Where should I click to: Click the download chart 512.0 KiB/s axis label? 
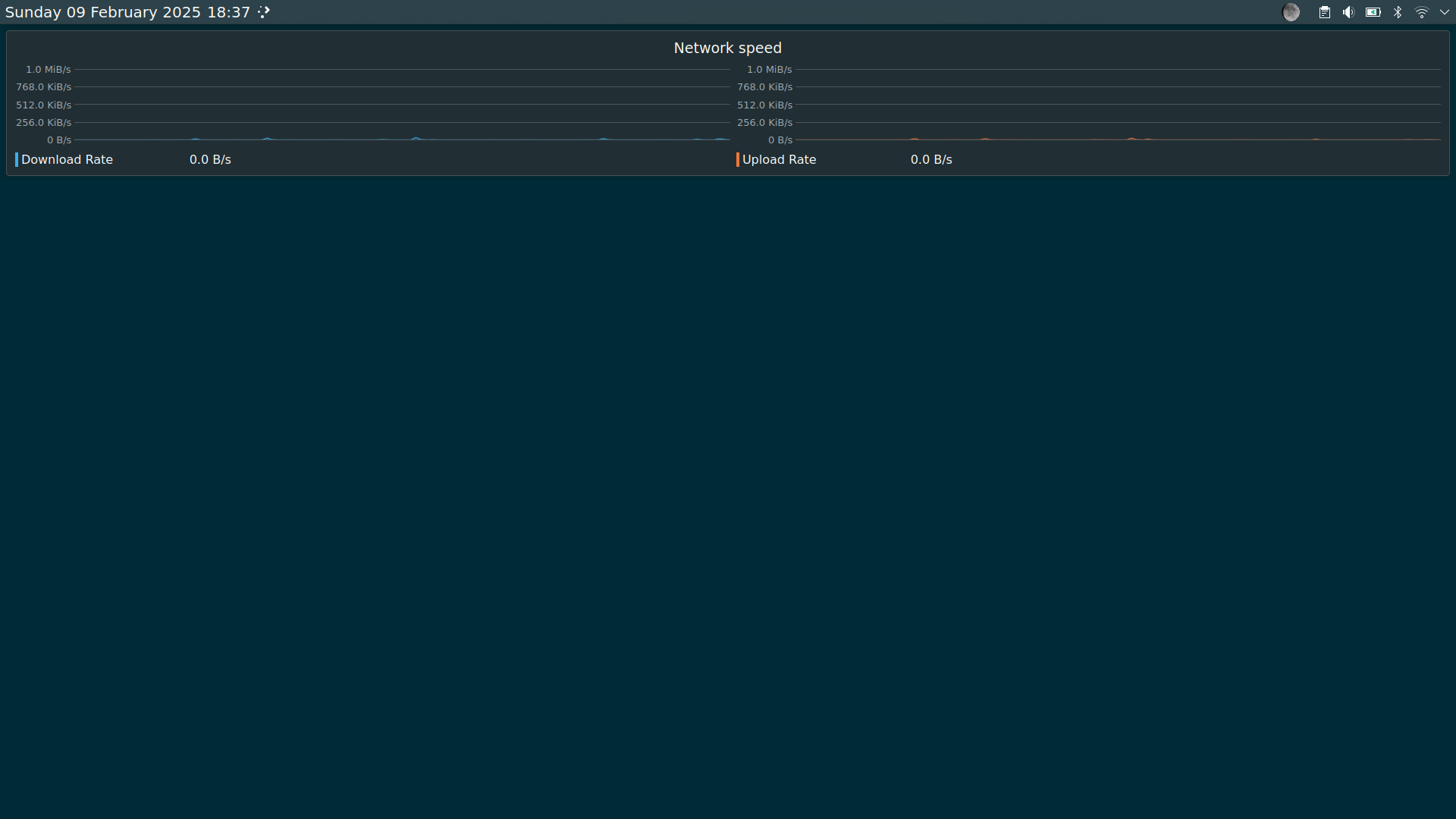click(44, 105)
